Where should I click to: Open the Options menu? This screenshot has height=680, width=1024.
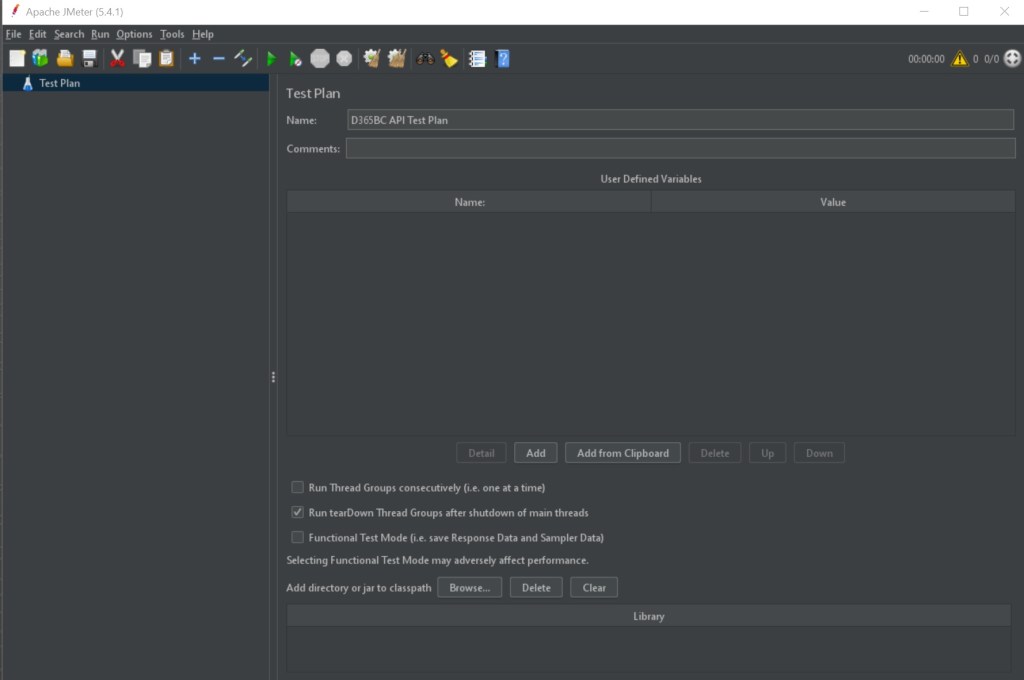134,34
